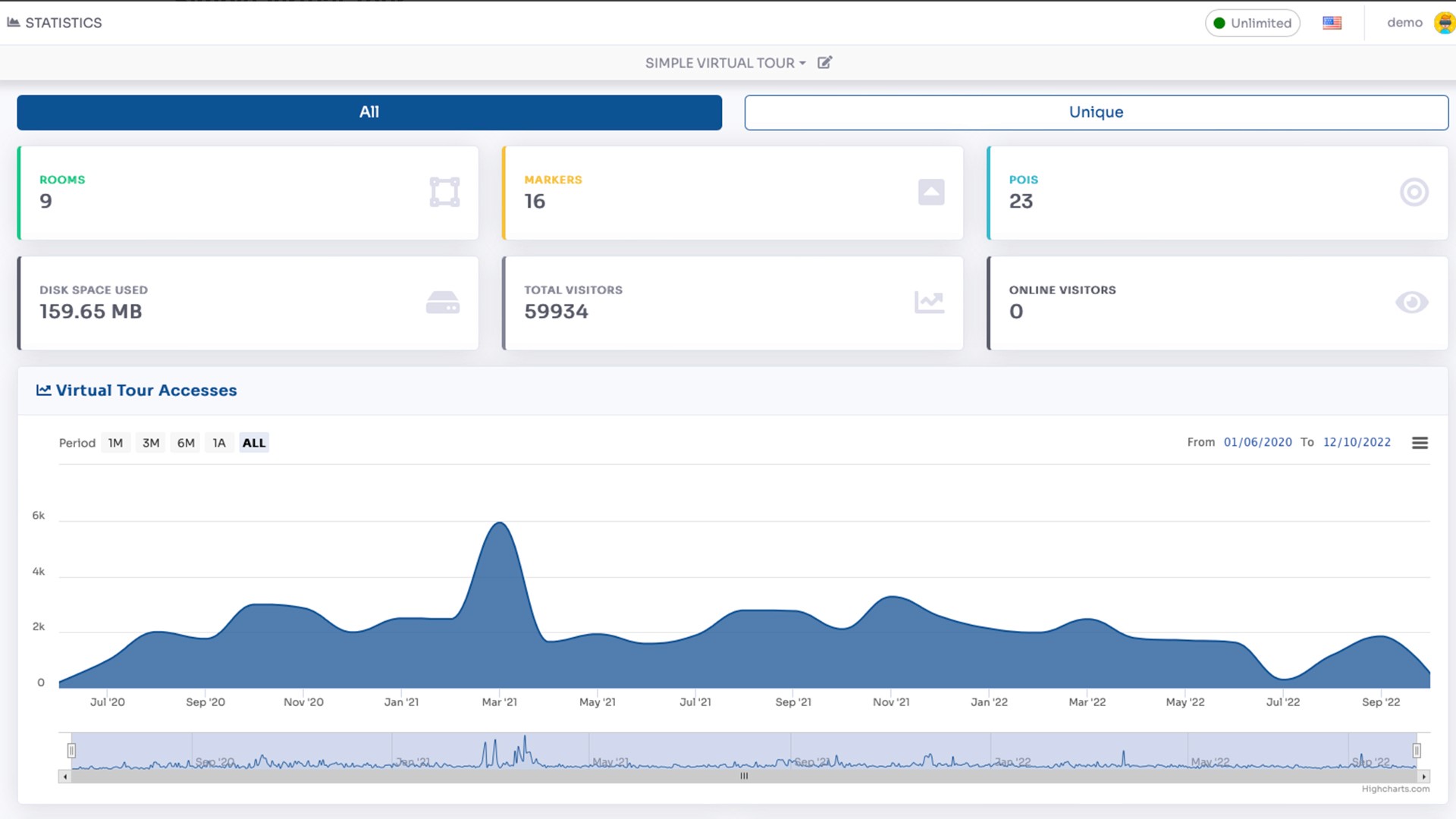The image size is (1456, 819).
Task: Select the 1M period option
Action: pyautogui.click(x=115, y=443)
